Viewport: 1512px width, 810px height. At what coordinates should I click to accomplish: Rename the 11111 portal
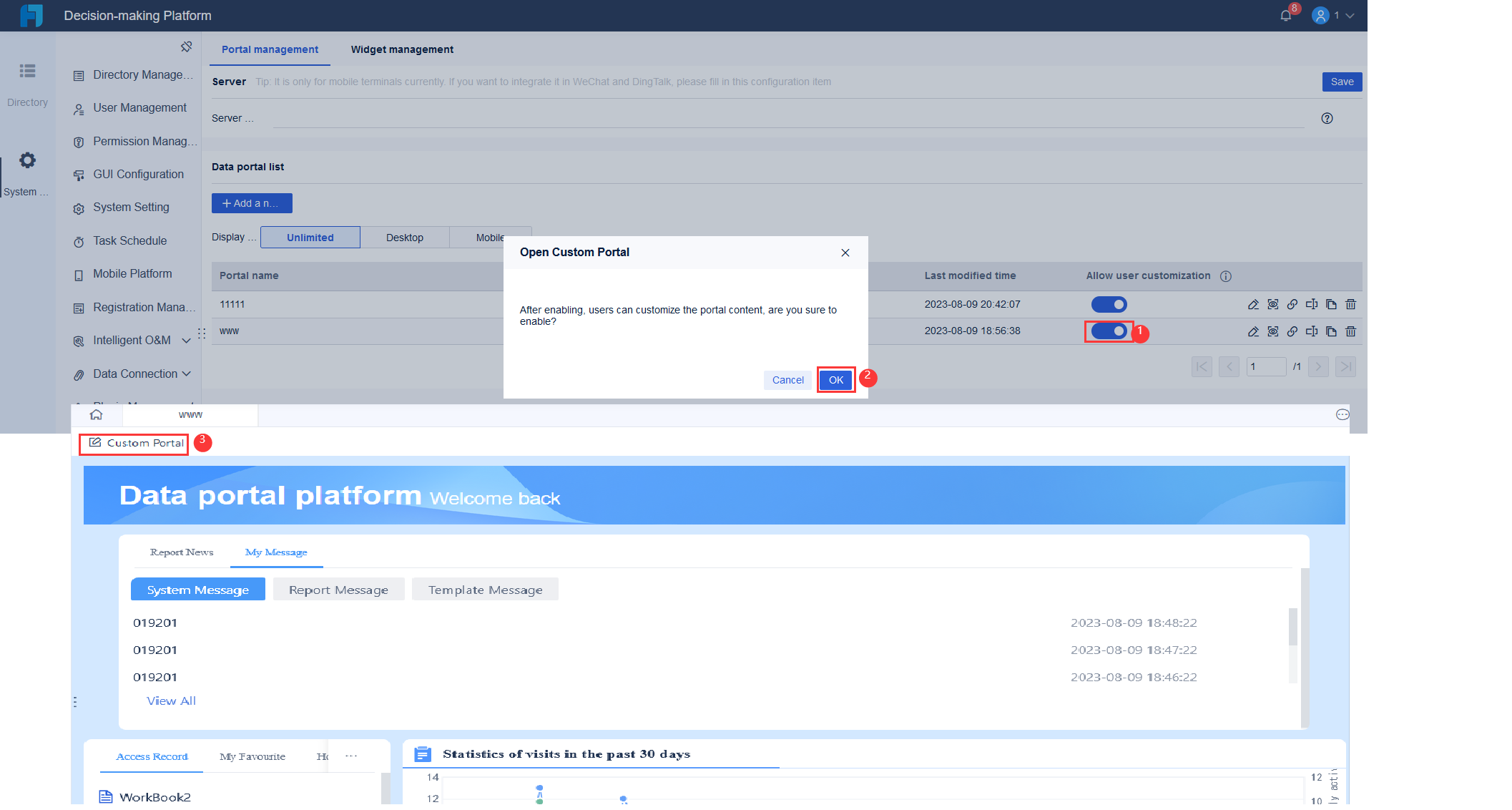1312,304
